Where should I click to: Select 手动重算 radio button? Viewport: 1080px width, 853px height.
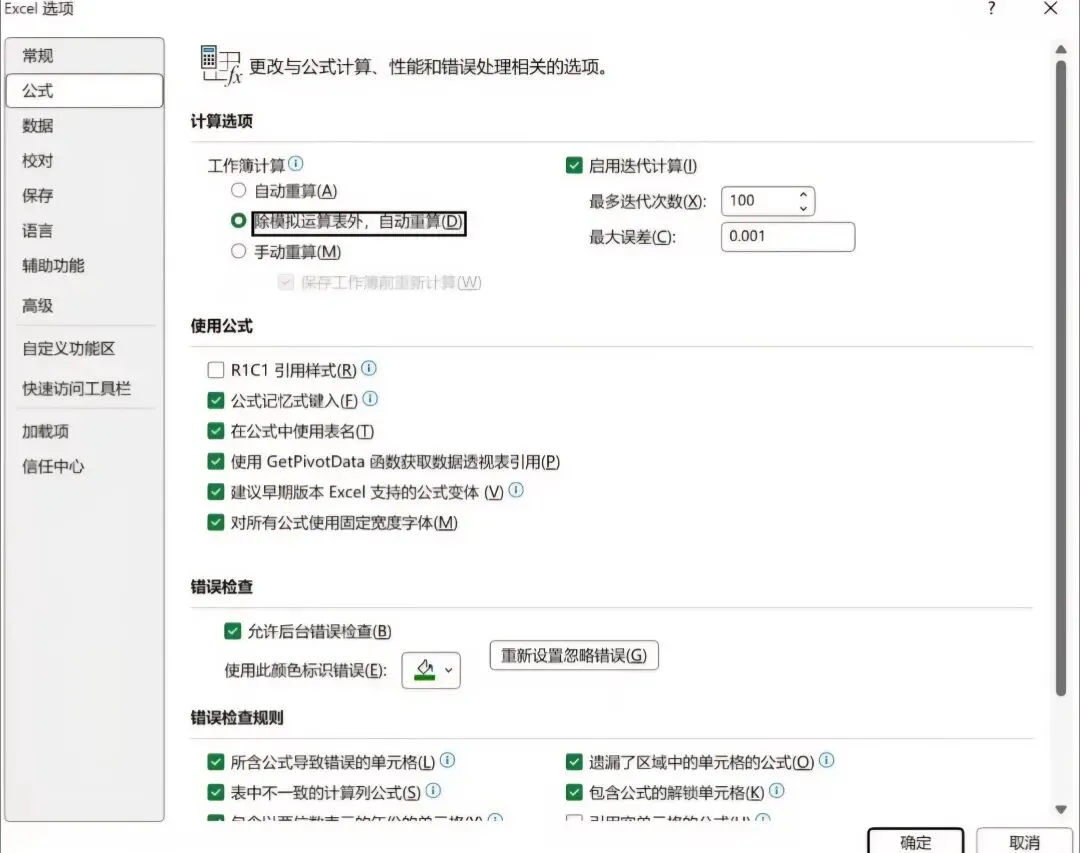pyautogui.click(x=238, y=251)
